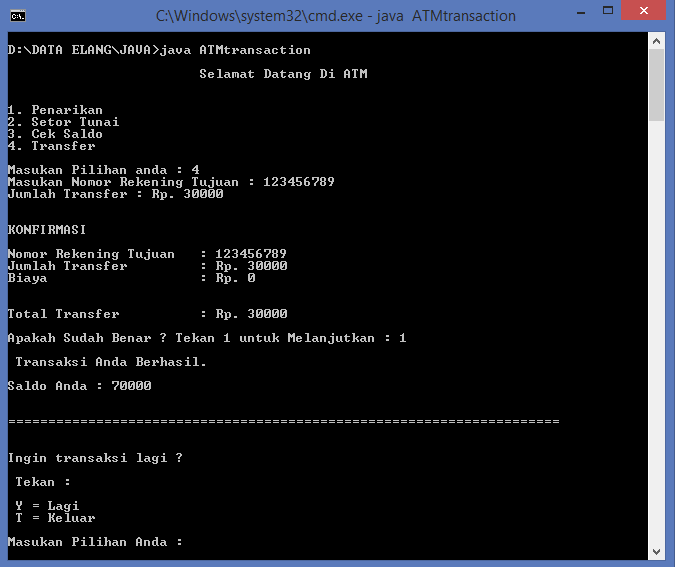Viewport: 675px width, 567px height.
Task: Click 'Apakah Sudah Benar ?' prompt line
Action: pyautogui.click(x=207, y=338)
